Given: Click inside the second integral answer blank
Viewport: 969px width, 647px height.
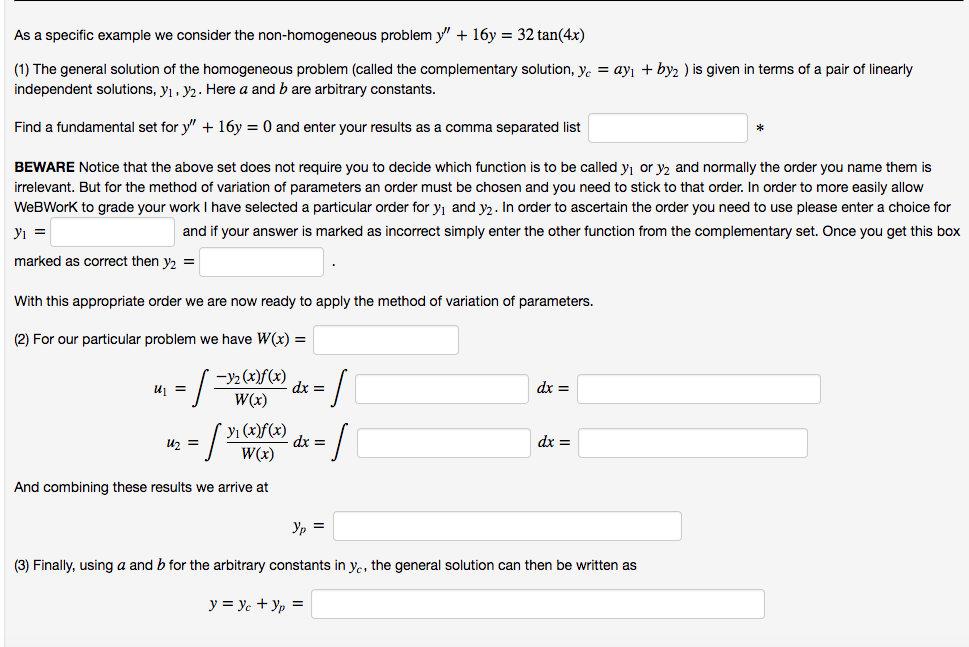Looking at the screenshot, I should [444, 442].
